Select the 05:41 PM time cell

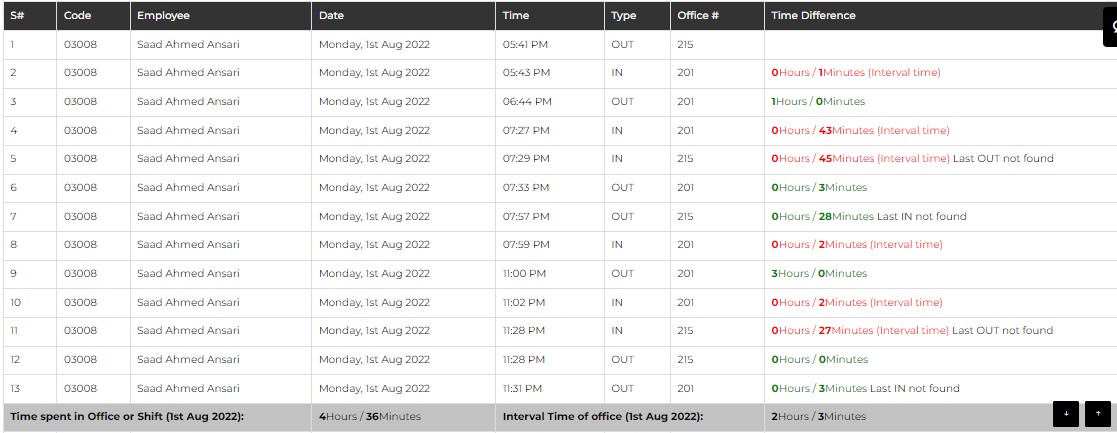pyautogui.click(x=525, y=45)
